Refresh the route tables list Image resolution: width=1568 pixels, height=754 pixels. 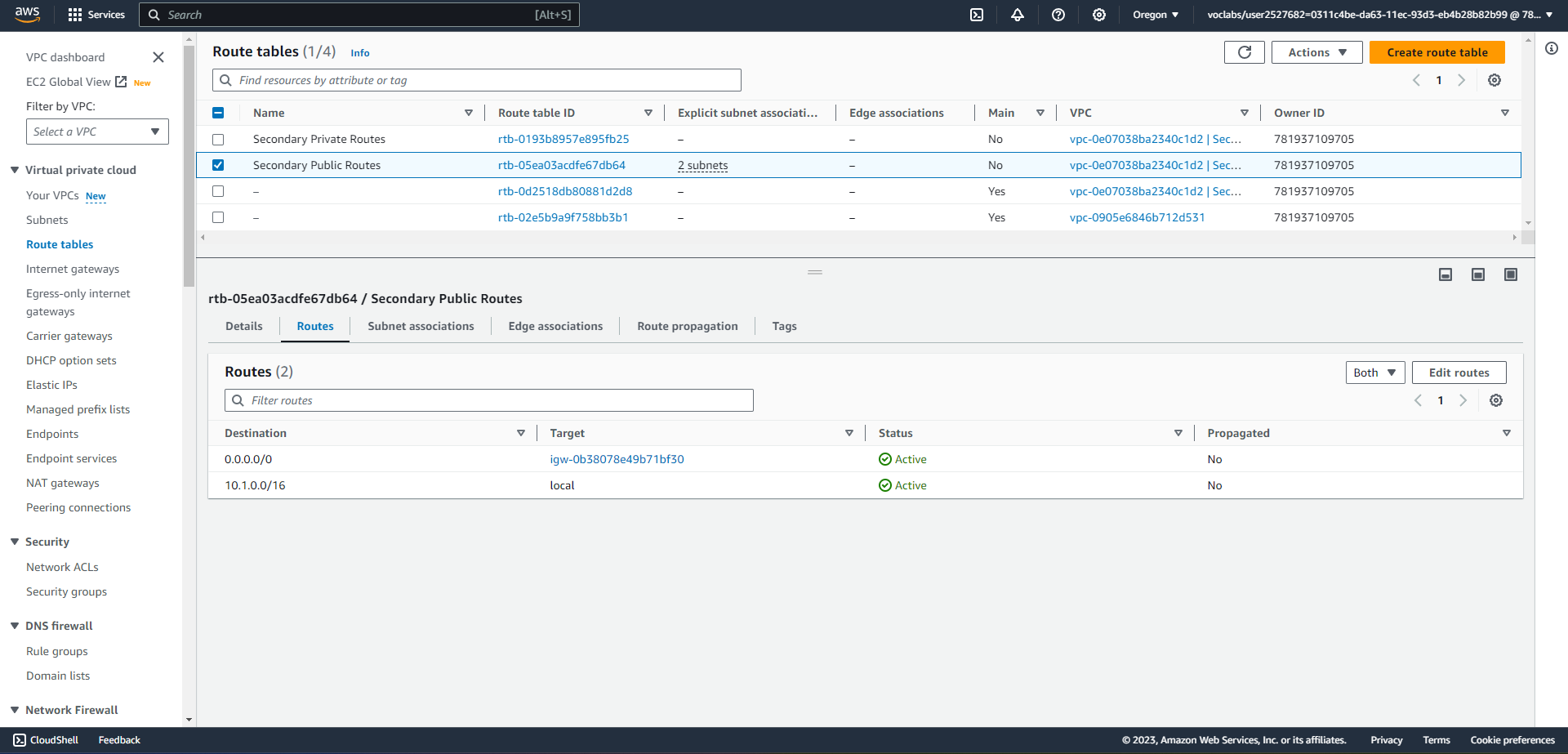tap(1244, 52)
